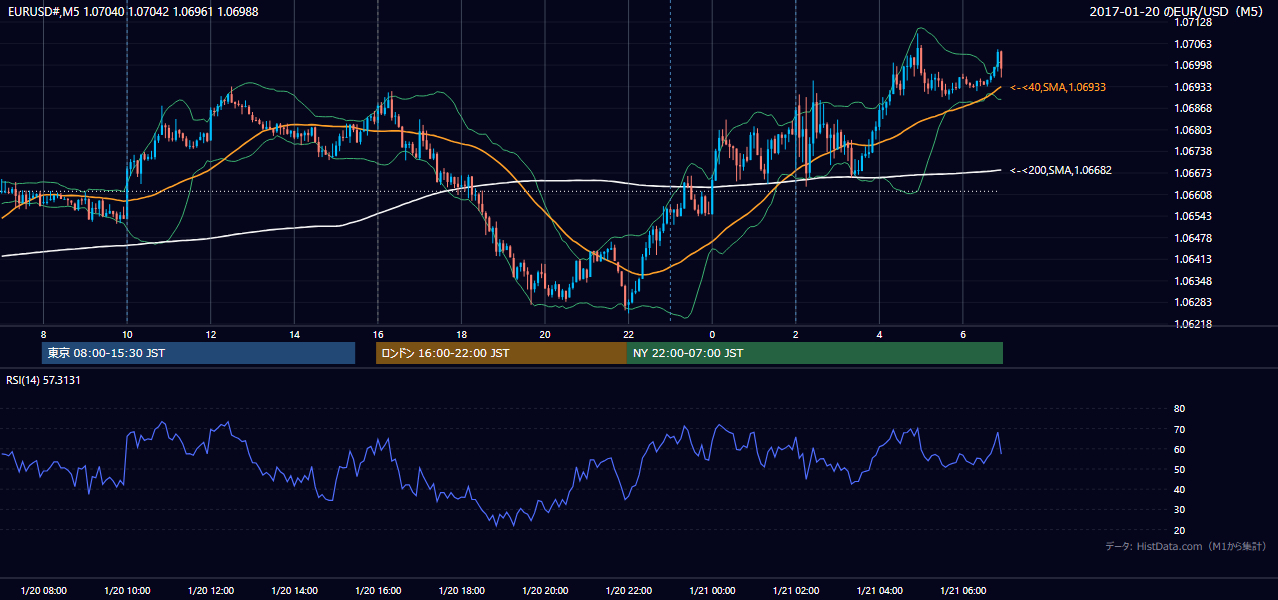Click hour label 12 under the price chart
This screenshot has width=1278, height=600.
click(211, 334)
